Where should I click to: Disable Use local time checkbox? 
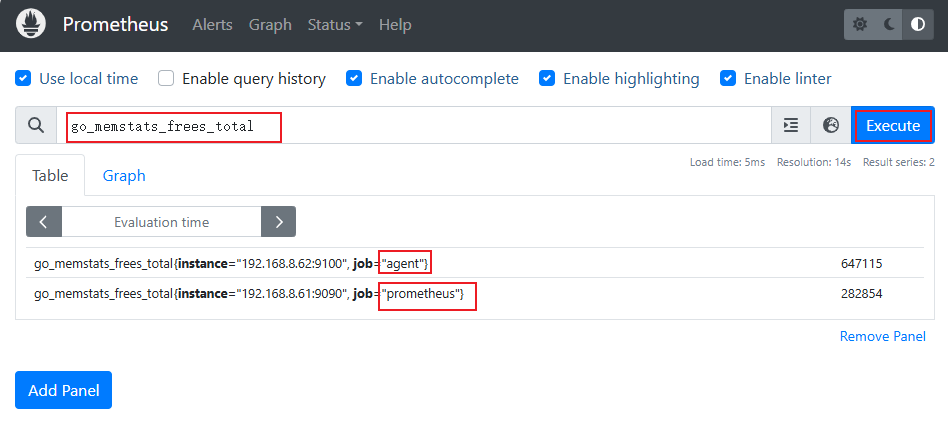point(24,78)
